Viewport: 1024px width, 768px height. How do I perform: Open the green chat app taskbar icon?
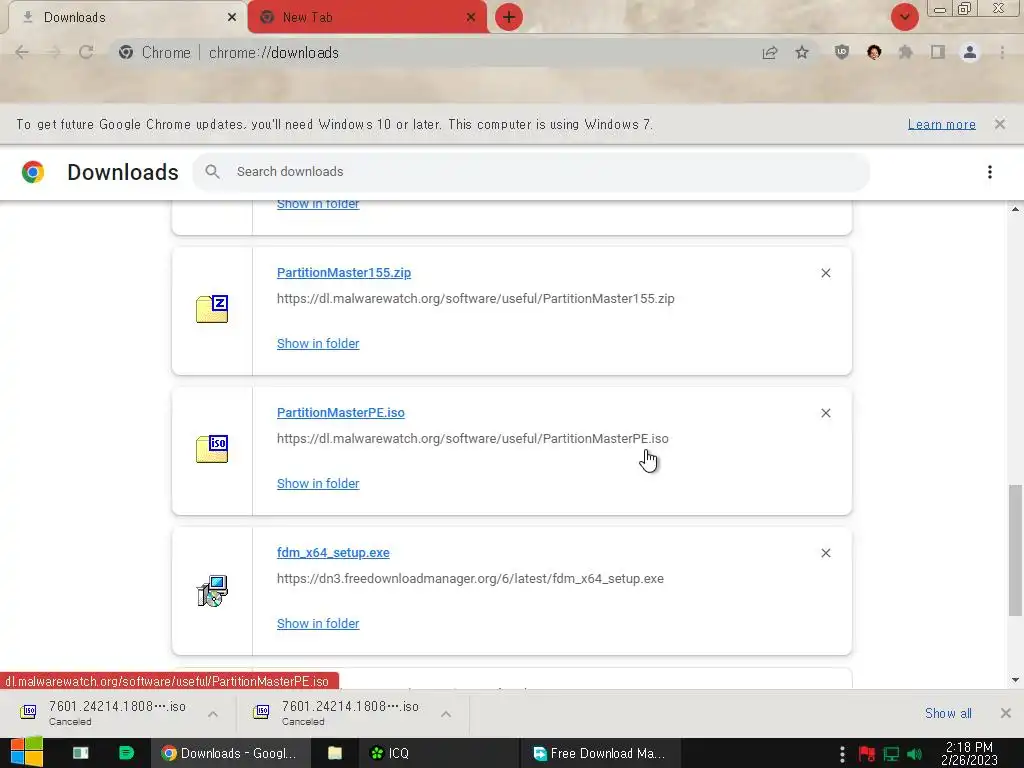pos(126,753)
